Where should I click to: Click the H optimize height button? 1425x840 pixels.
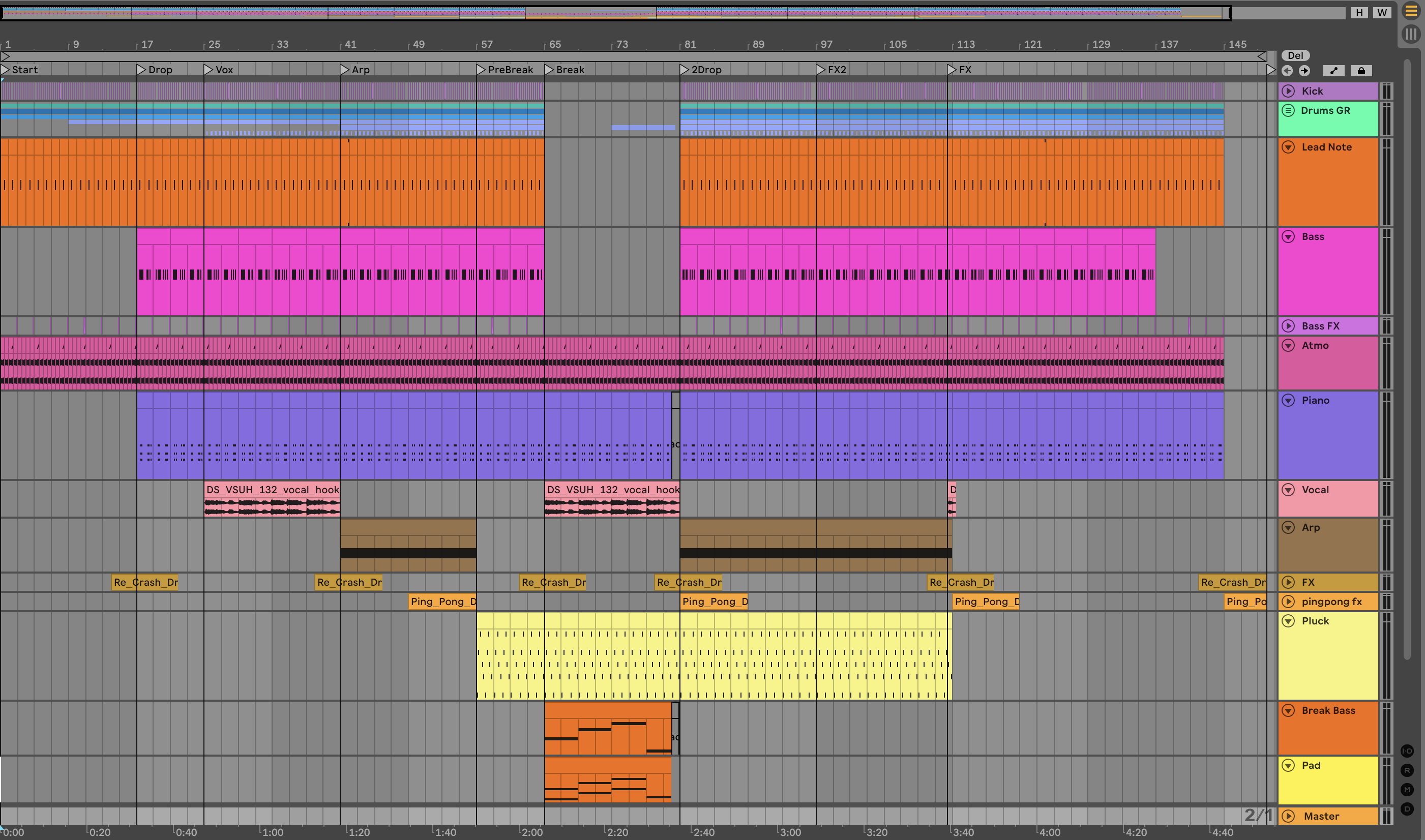click(1359, 12)
